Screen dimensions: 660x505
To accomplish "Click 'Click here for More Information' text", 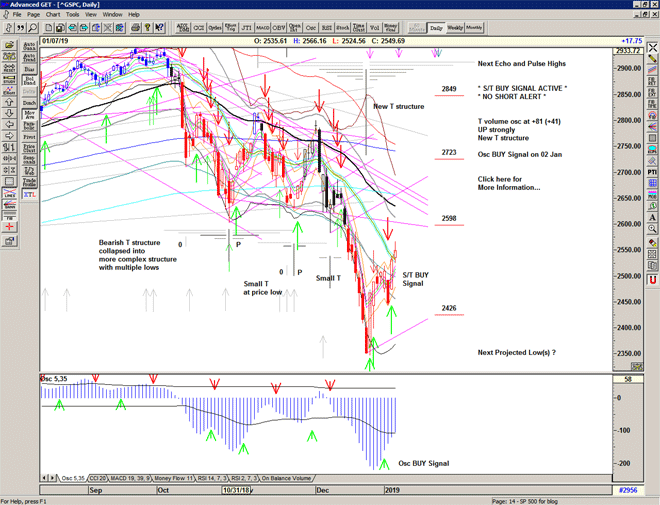I will click(x=509, y=183).
